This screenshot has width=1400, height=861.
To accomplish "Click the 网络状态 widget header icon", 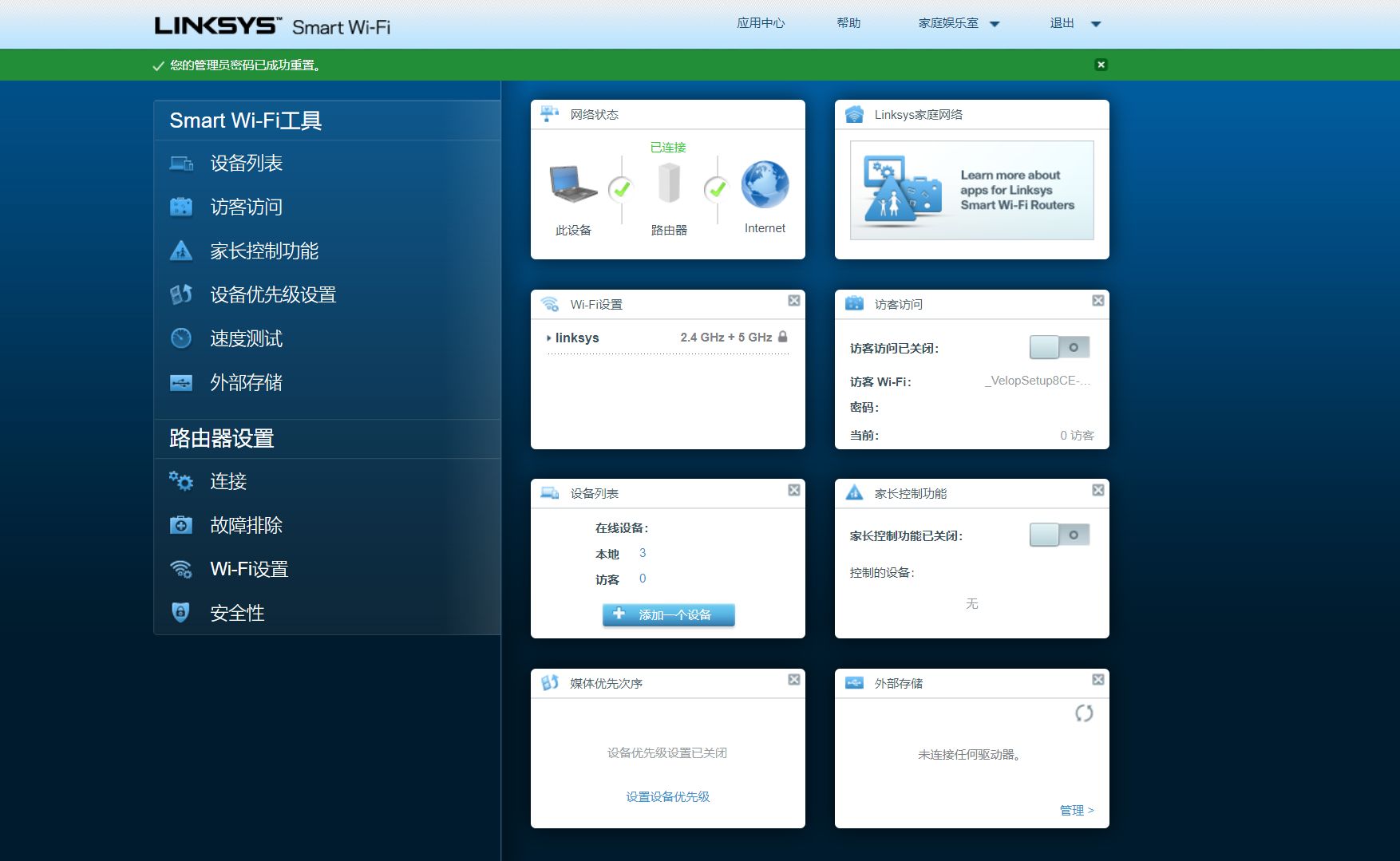I will point(549,114).
